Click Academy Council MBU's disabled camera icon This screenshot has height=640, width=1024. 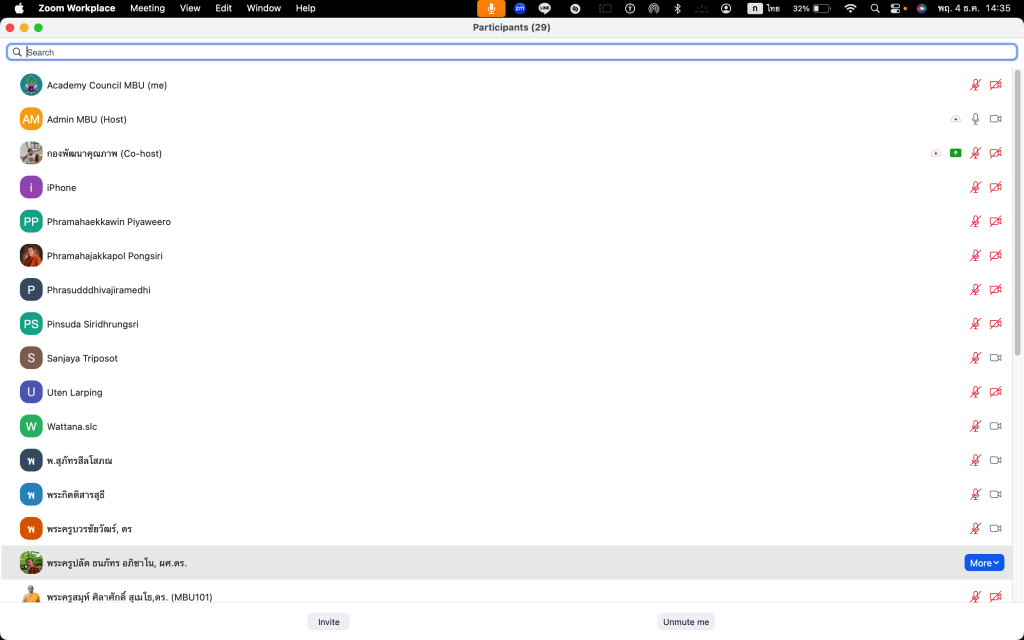(995, 85)
